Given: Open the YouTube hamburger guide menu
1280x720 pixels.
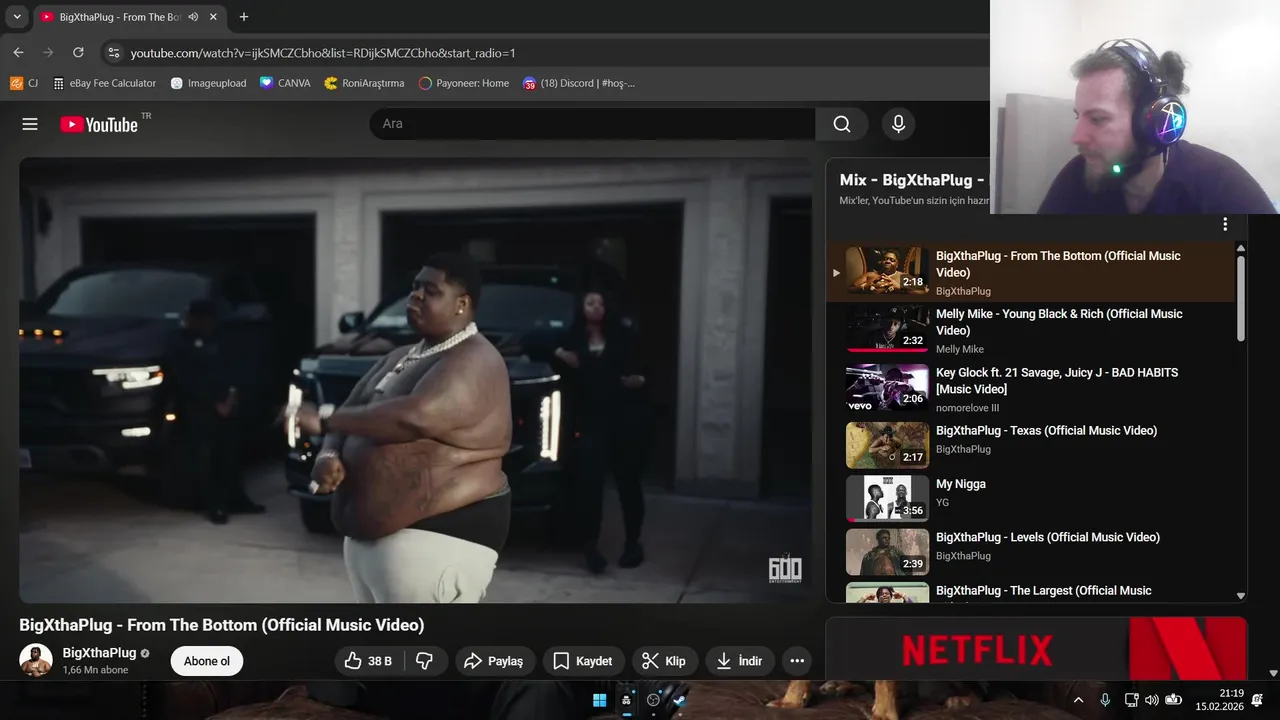Looking at the screenshot, I should click(x=30, y=124).
